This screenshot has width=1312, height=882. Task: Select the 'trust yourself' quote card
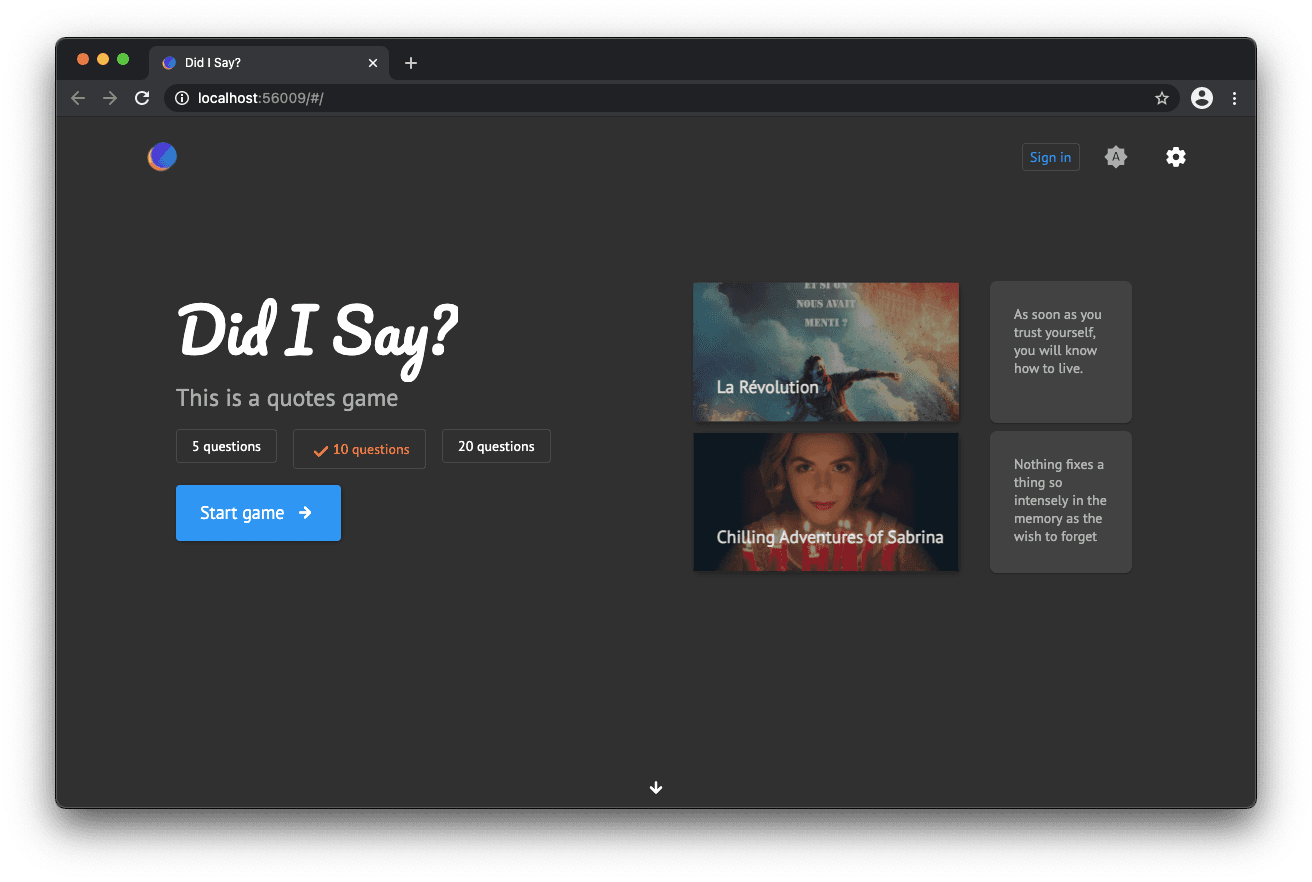point(1060,351)
